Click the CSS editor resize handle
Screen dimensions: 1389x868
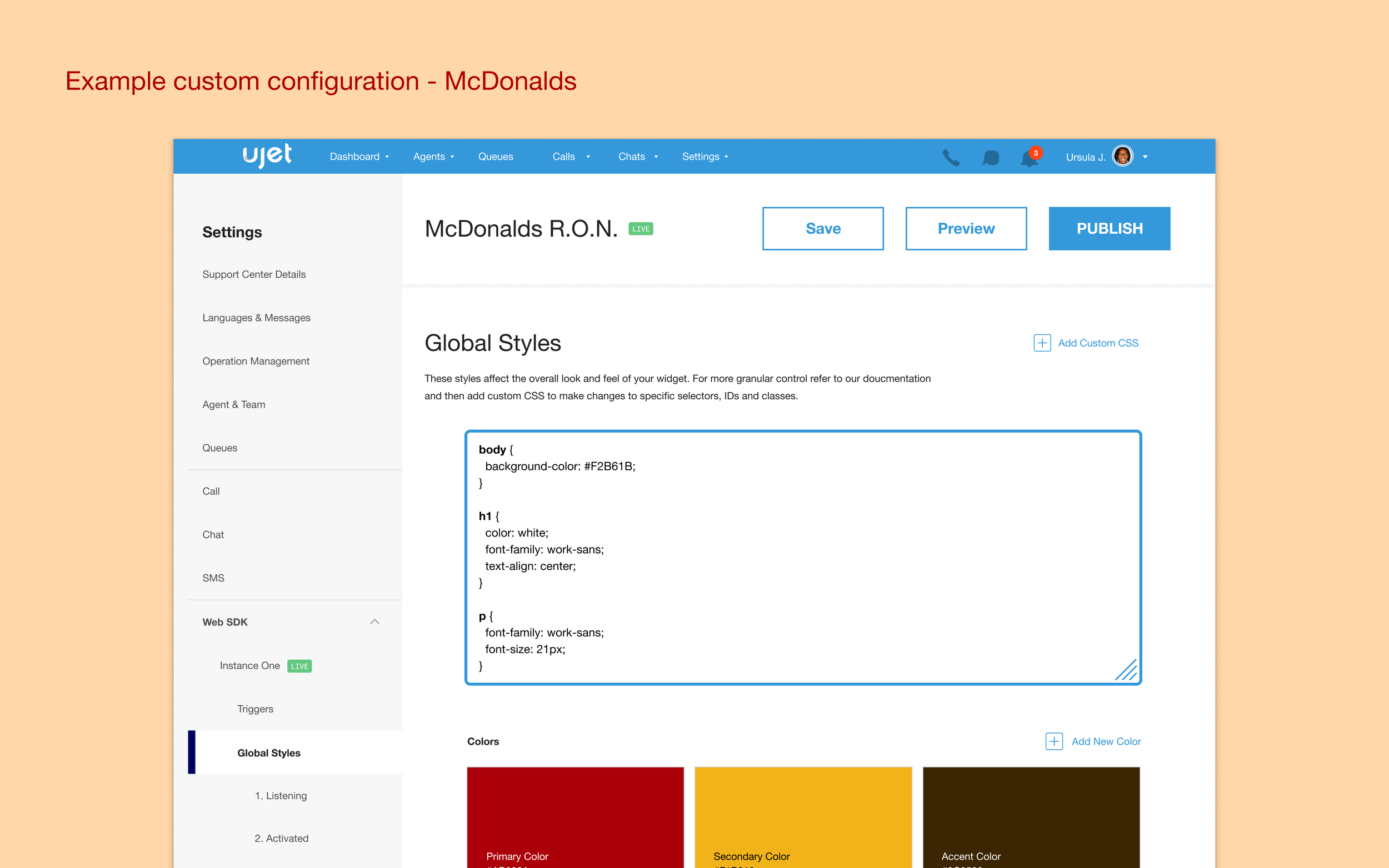1126,670
